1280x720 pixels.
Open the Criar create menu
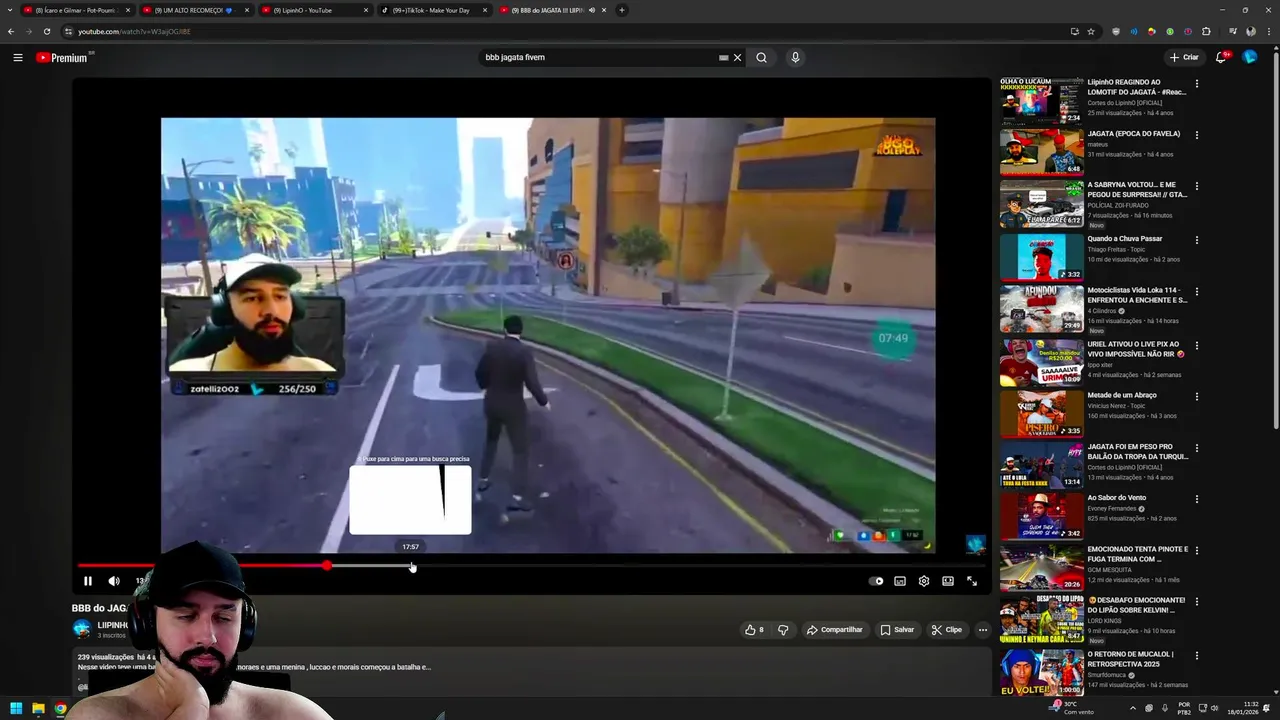click(x=1184, y=57)
